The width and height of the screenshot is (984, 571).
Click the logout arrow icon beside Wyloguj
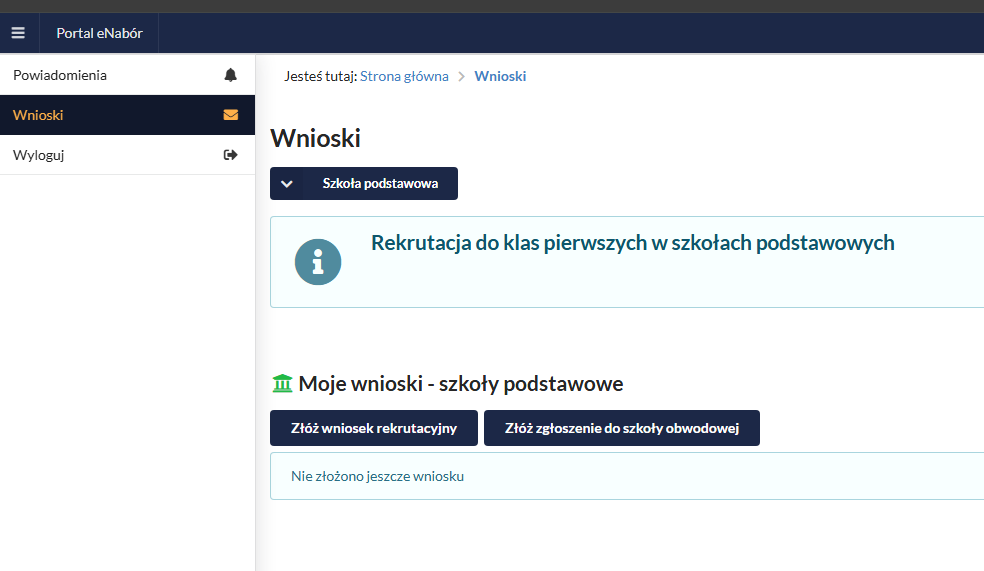click(x=231, y=155)
